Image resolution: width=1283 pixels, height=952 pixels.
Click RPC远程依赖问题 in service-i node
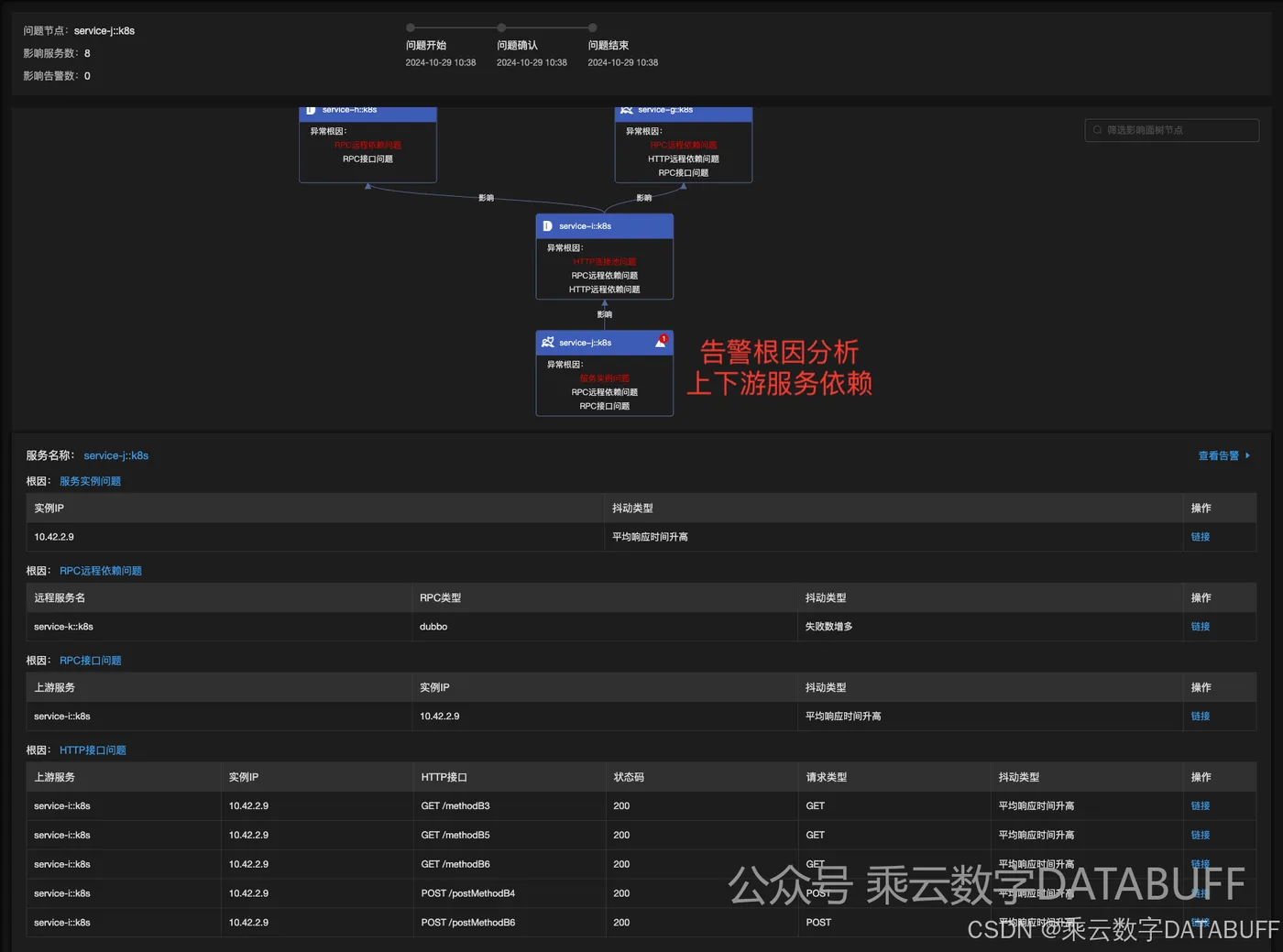[605, 276]
